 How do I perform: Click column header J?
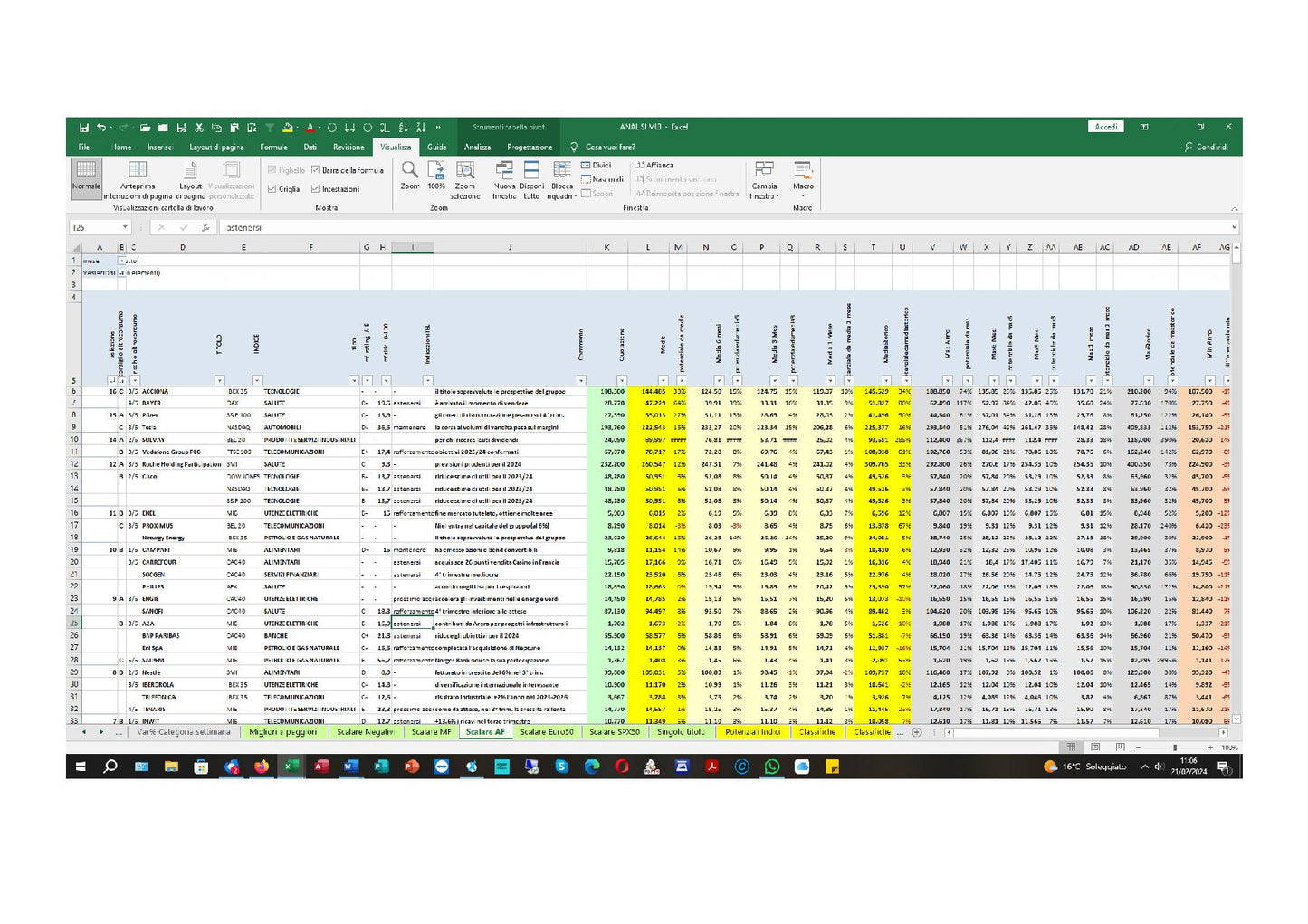pyautogui.click(x=510, y=247)
